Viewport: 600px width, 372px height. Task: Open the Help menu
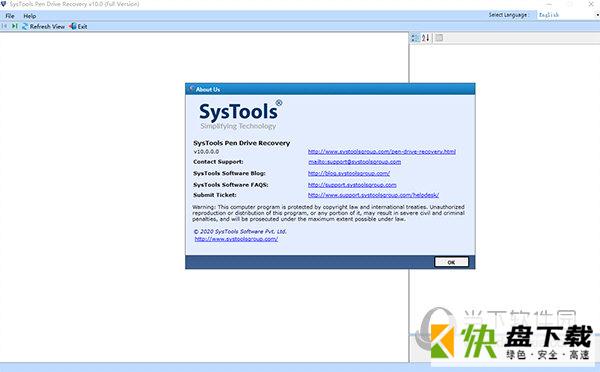point(29,16)
